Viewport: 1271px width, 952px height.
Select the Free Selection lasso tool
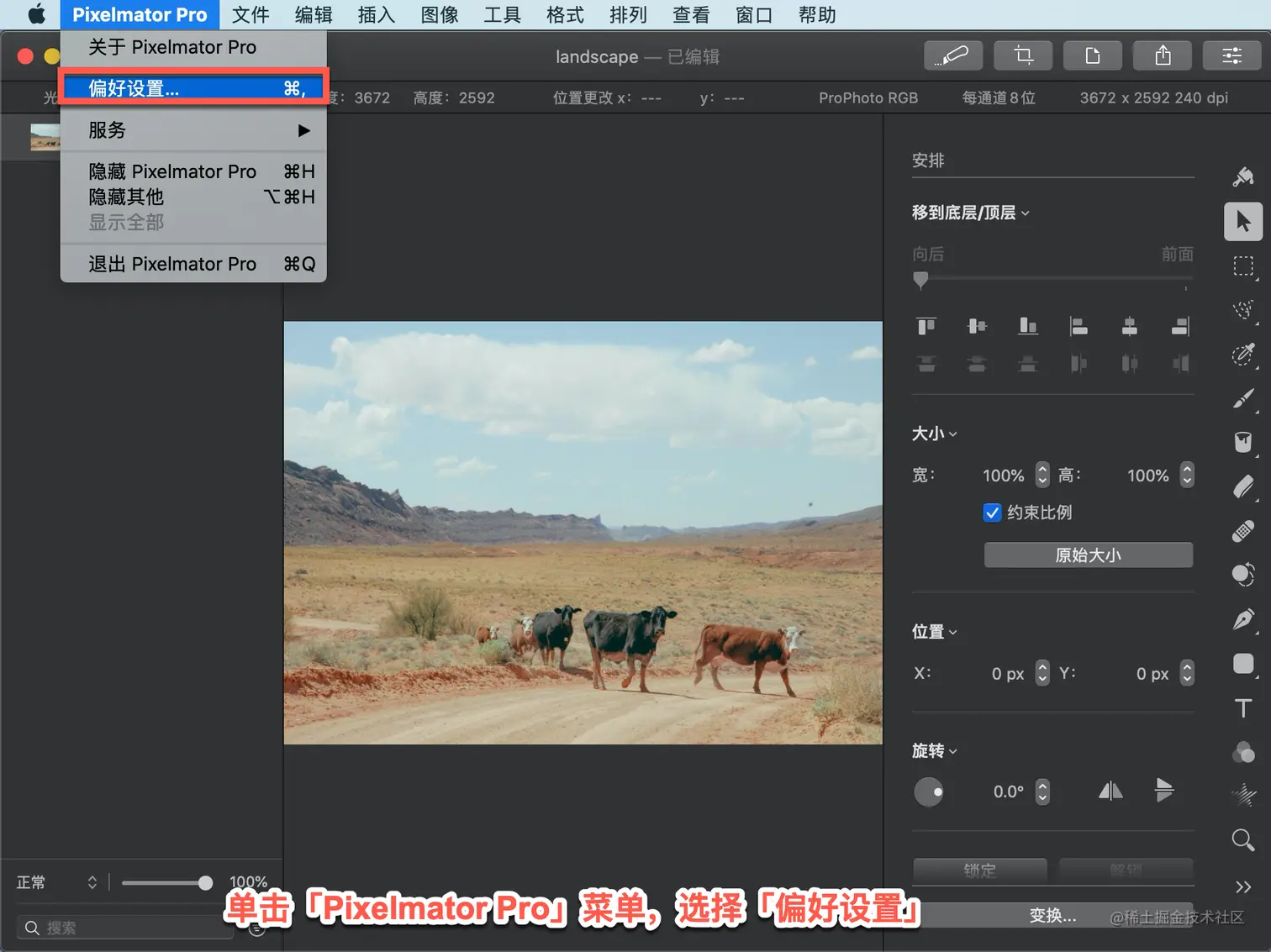(1243, 310)
